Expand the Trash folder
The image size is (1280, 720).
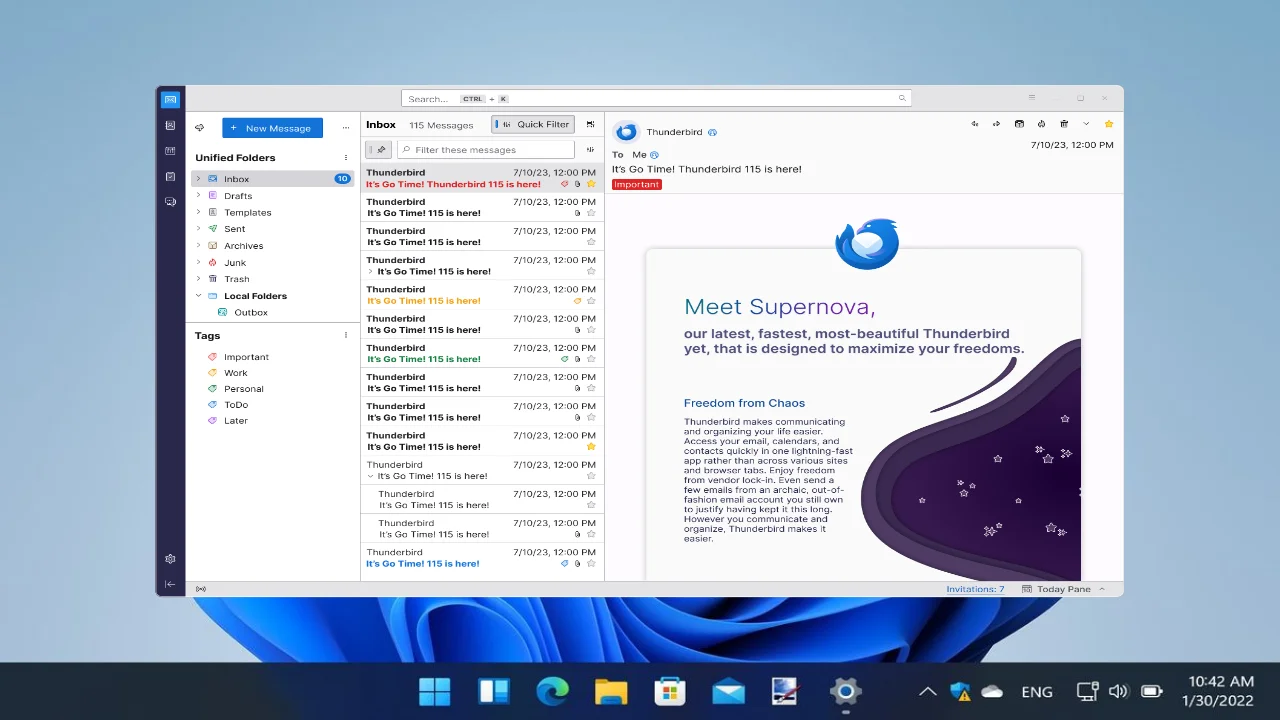coord(198,279)
